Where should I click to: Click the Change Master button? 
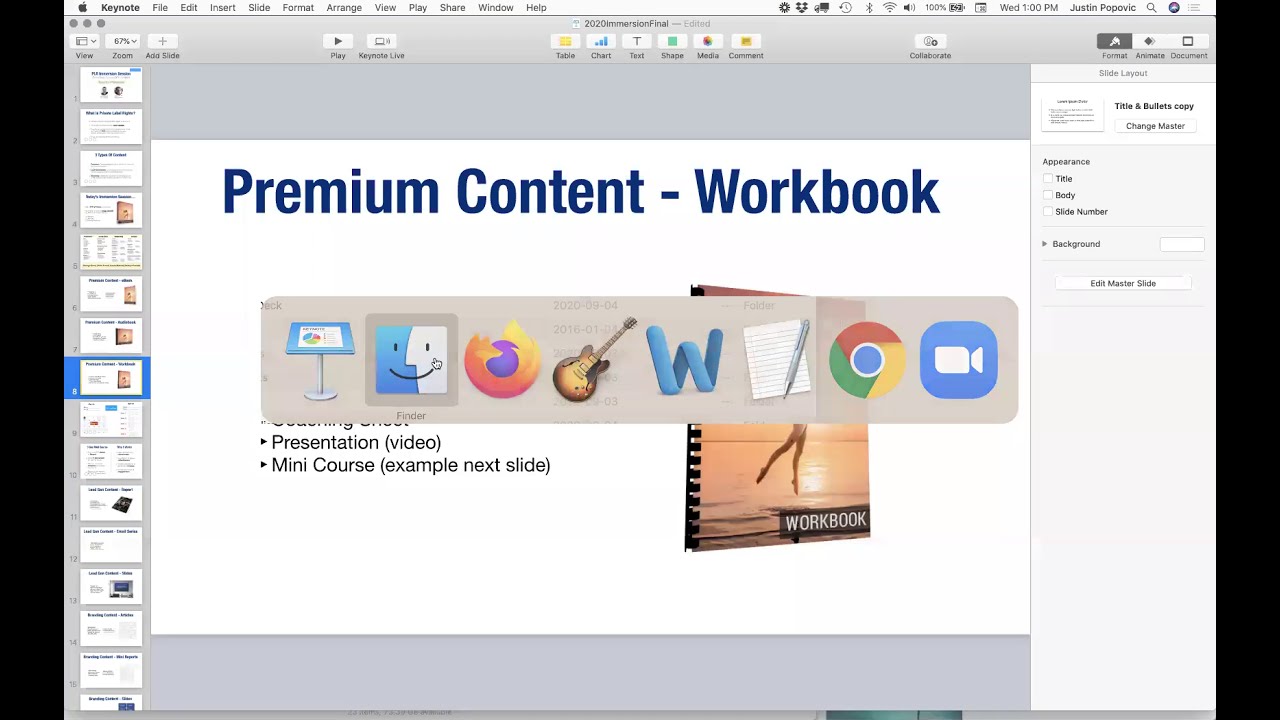[1155, 126]
